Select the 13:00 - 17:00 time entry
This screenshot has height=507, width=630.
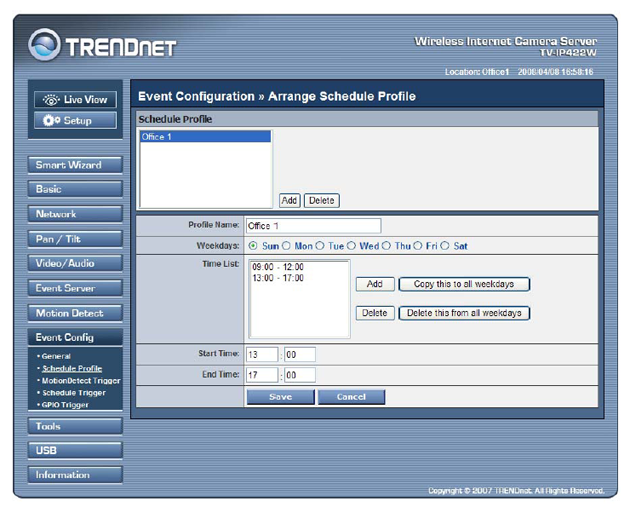point(278,278)
